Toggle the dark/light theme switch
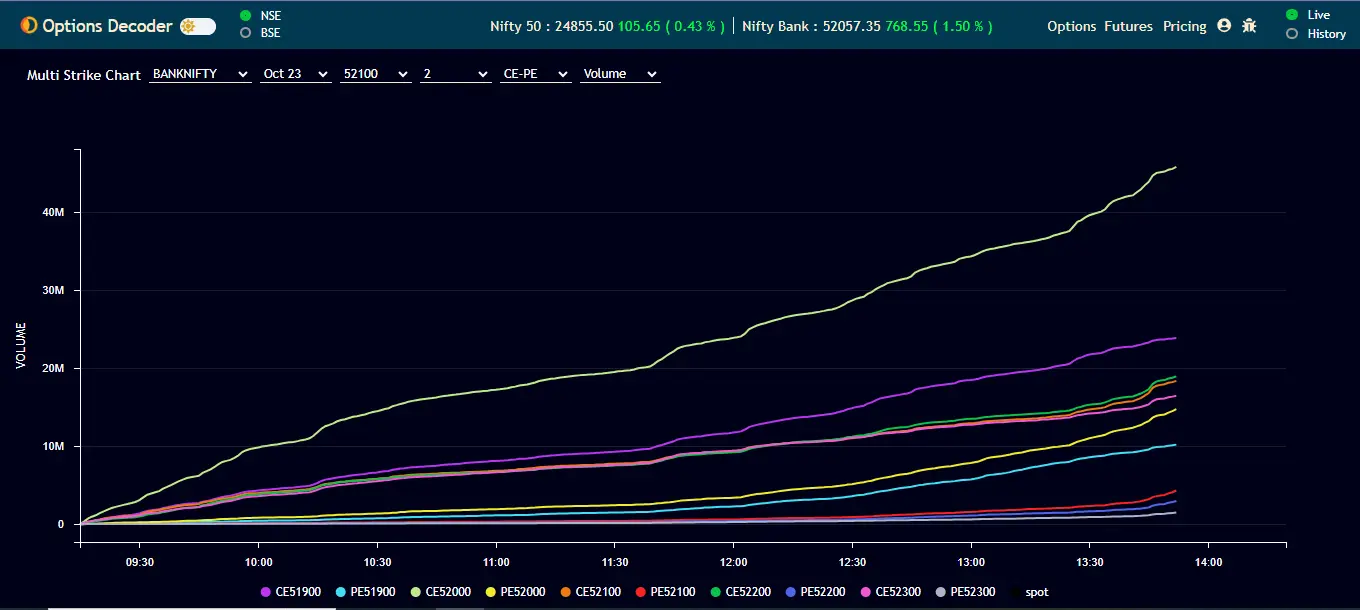Screen dimensions: 1360x610 pyautogui.click(x=198, y=26)
